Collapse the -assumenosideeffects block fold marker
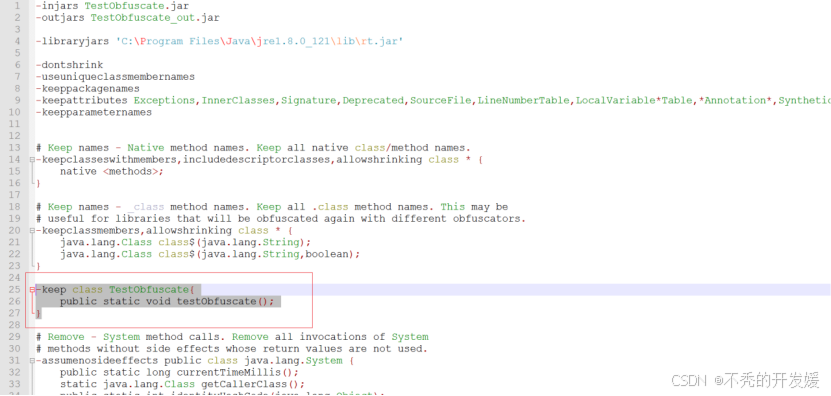Viewport: 831px width, 396px height. [x=32, y=361]
